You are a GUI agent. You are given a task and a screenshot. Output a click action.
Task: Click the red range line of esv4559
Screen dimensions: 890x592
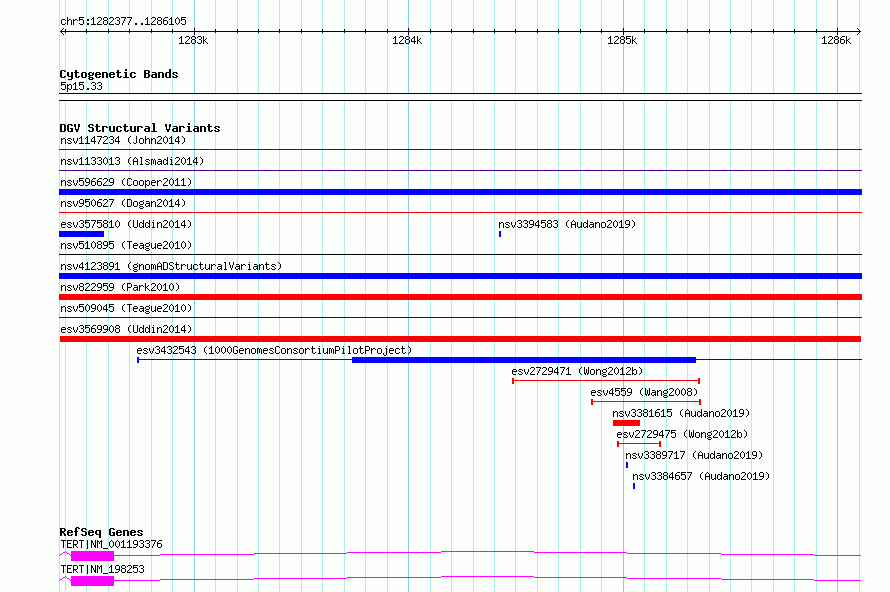(646, 402)
